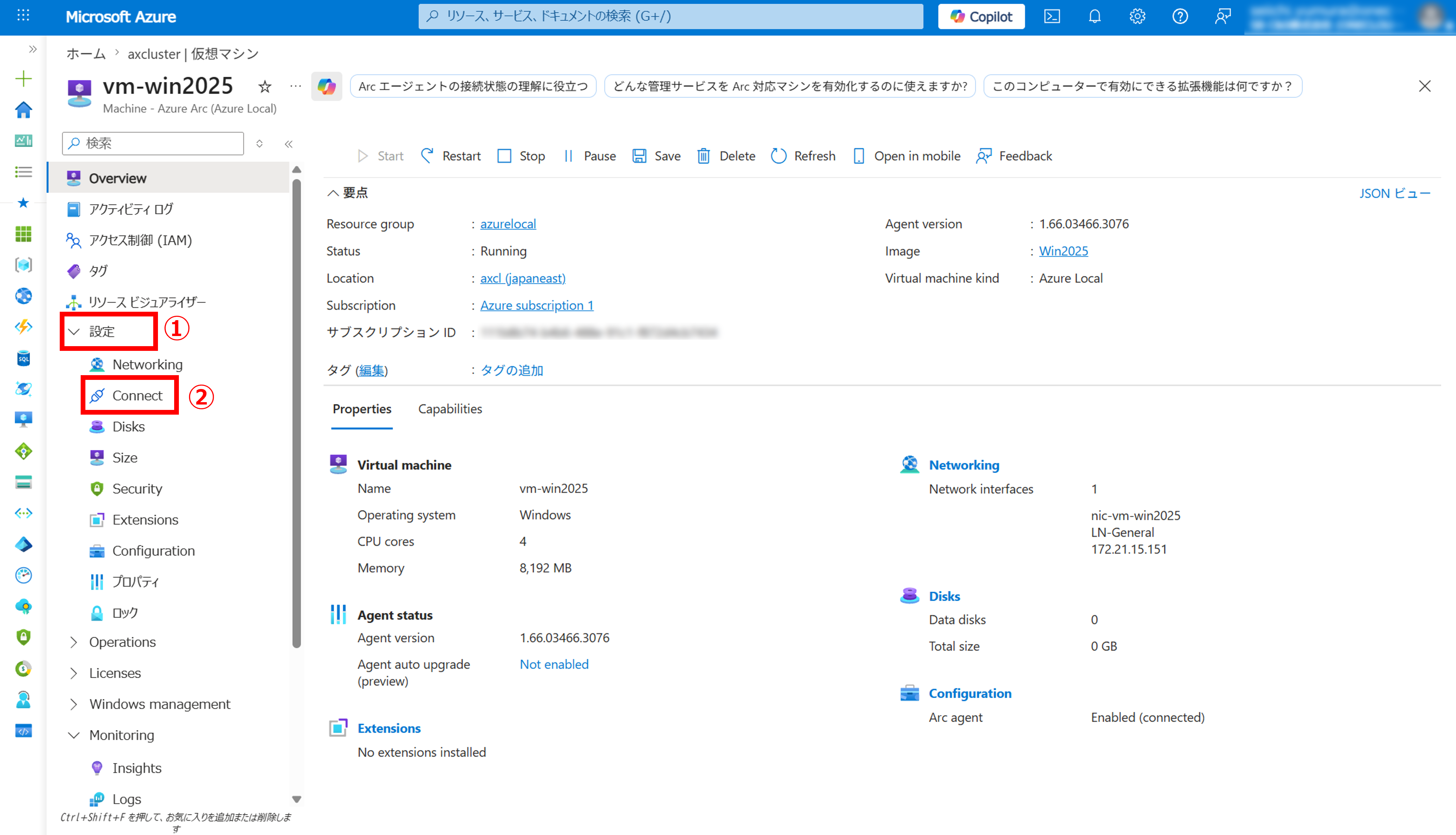Image resolution: width=1456 pixels, height=835 pixels.
Task: Collapse the 要点 essentials section
Action: (348, 193)
